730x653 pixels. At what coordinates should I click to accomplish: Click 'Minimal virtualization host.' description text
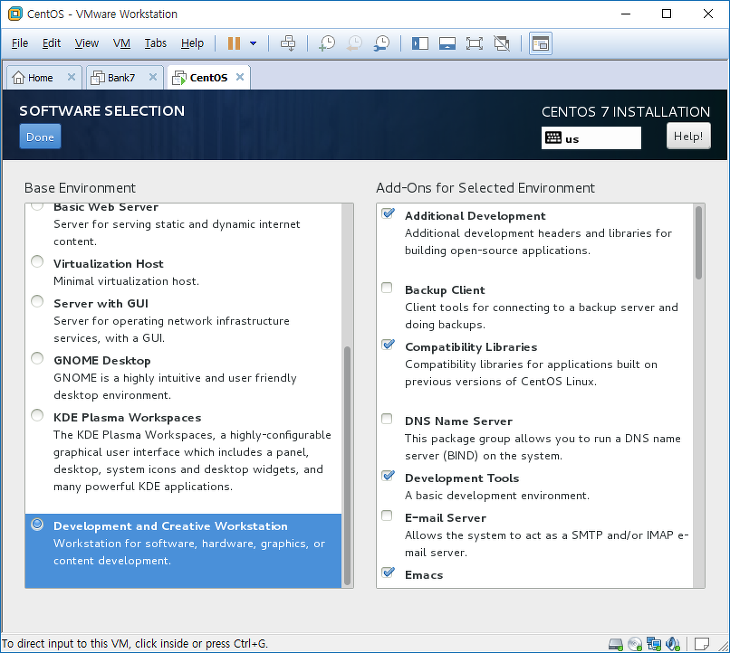coord(126,281)
